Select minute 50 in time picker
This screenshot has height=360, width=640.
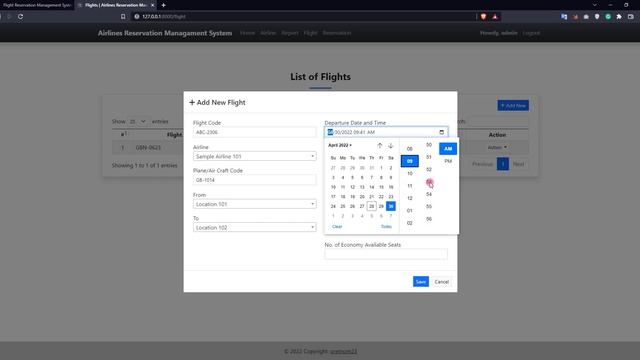[429, 145]
